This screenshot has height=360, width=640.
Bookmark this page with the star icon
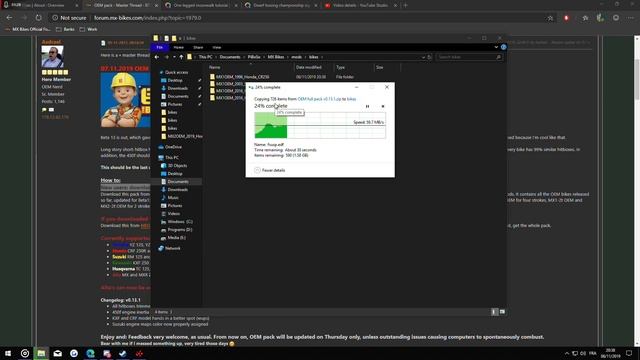tap(550, 18)
